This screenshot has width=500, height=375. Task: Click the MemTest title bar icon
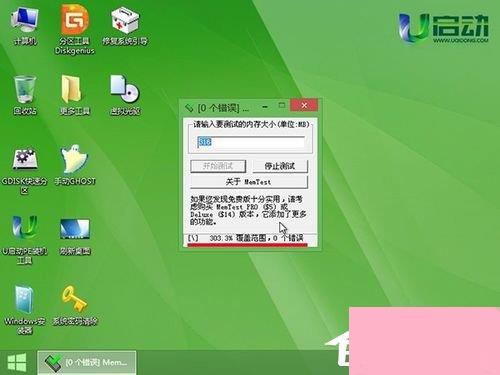[189, 108]
